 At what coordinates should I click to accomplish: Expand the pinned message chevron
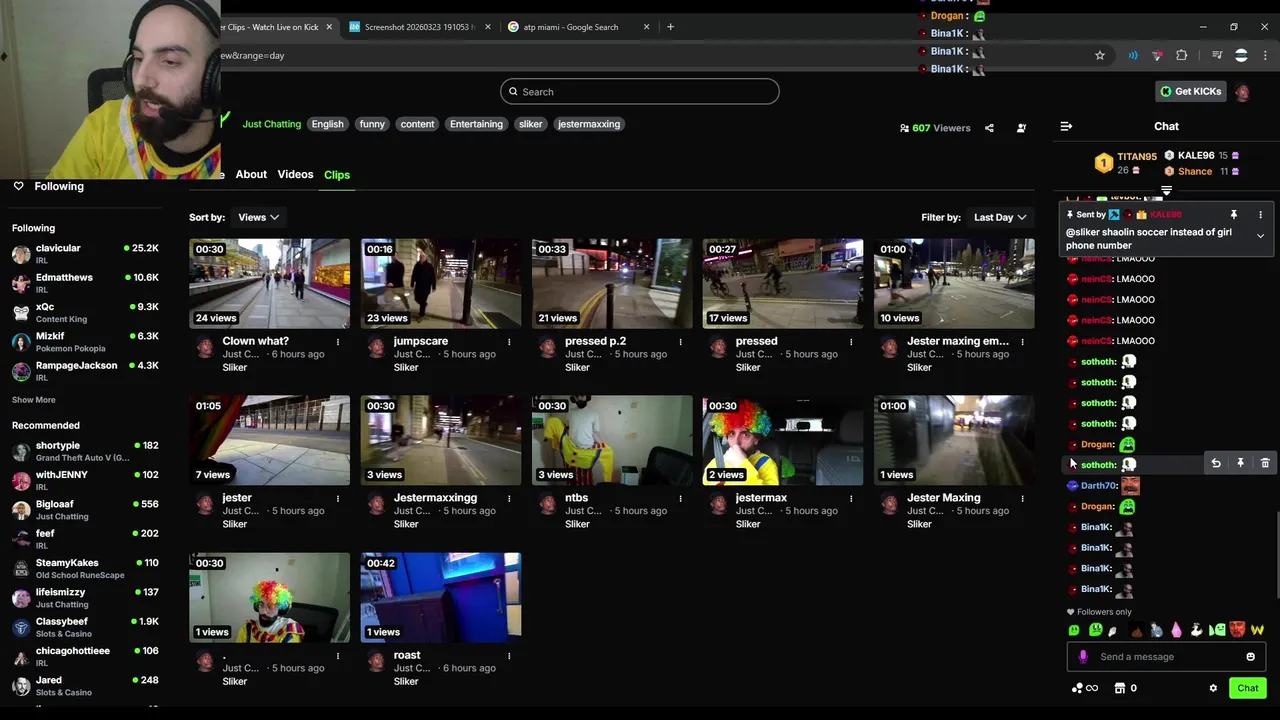(x=1260, y=236)
